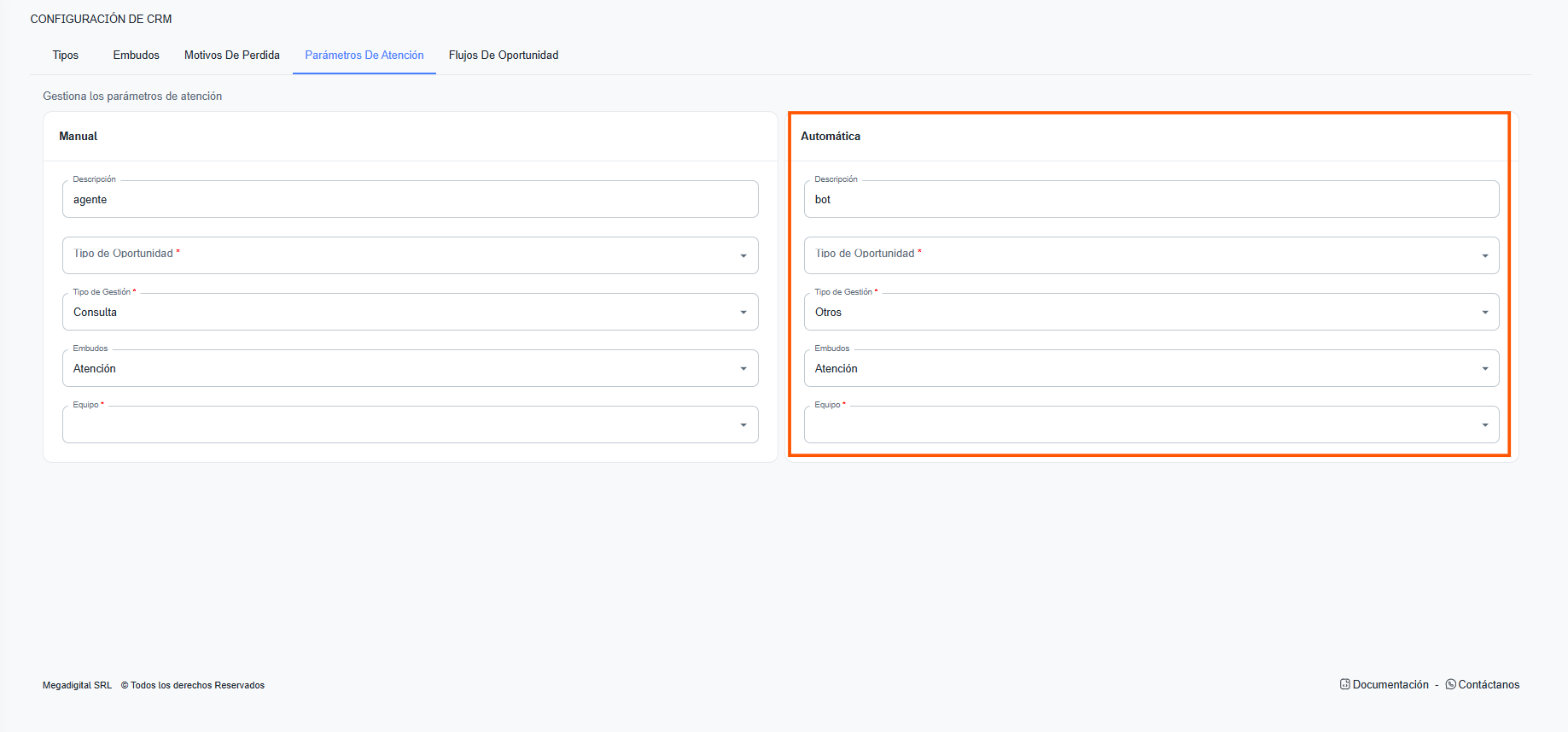
Task: Select the Parámetros De Atención tab
Action: click(x=364, y=56)
